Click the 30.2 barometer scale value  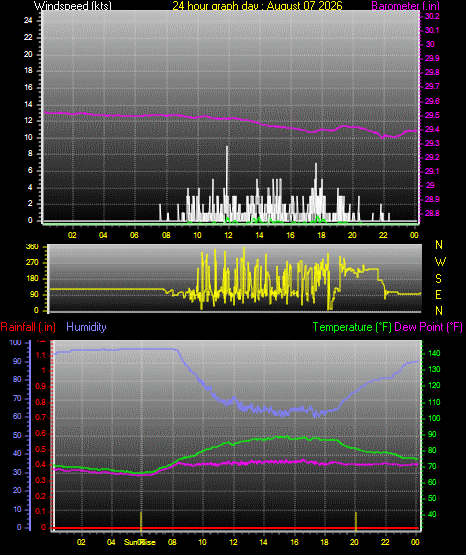pos(432,16)
